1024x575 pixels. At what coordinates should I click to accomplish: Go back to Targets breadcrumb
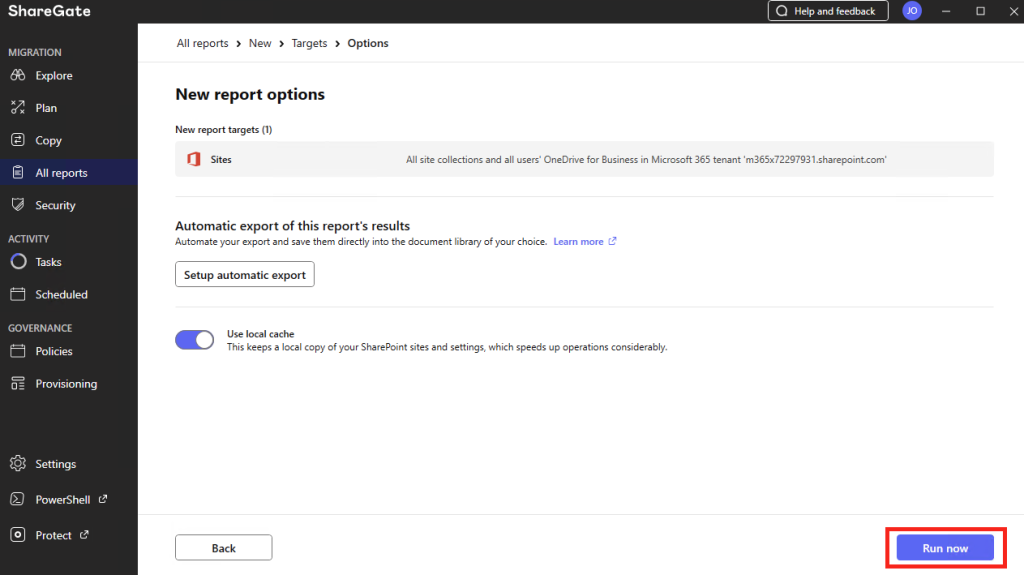coord(309,43)
